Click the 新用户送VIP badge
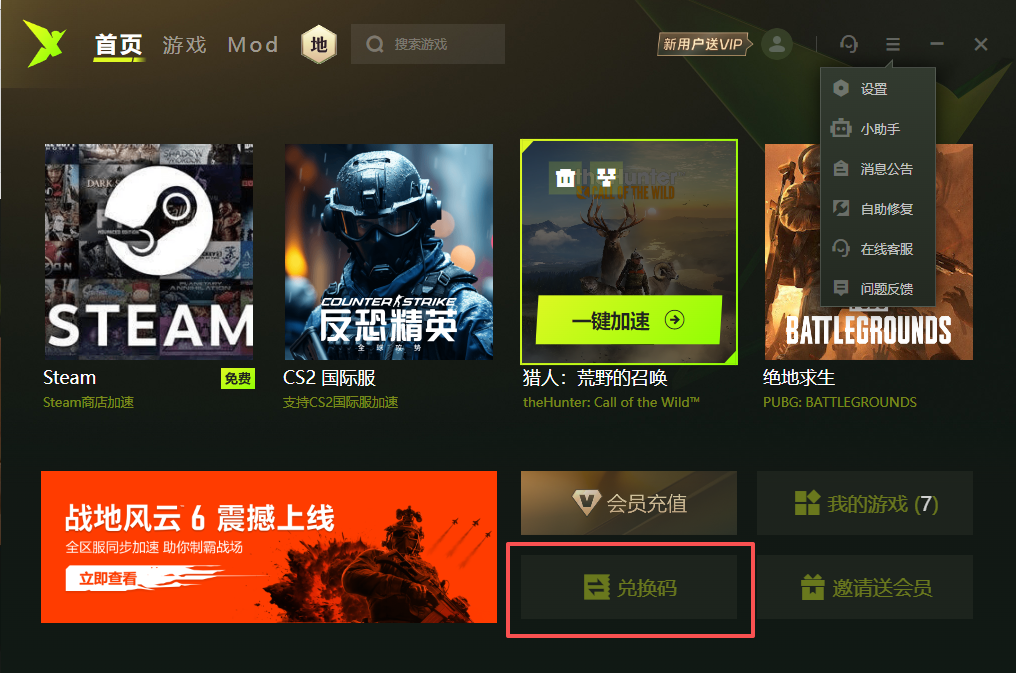 tap(704, 44)
